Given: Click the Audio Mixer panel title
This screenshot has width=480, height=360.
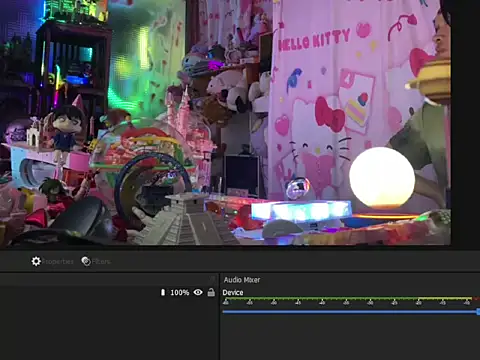Looking at the screenshot, I should 242,280.
